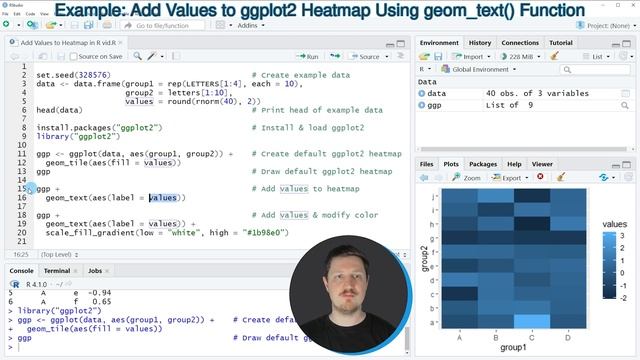Screen dimensions: 640x360
Task: Open the Edit menu
Action: [17, 14]
